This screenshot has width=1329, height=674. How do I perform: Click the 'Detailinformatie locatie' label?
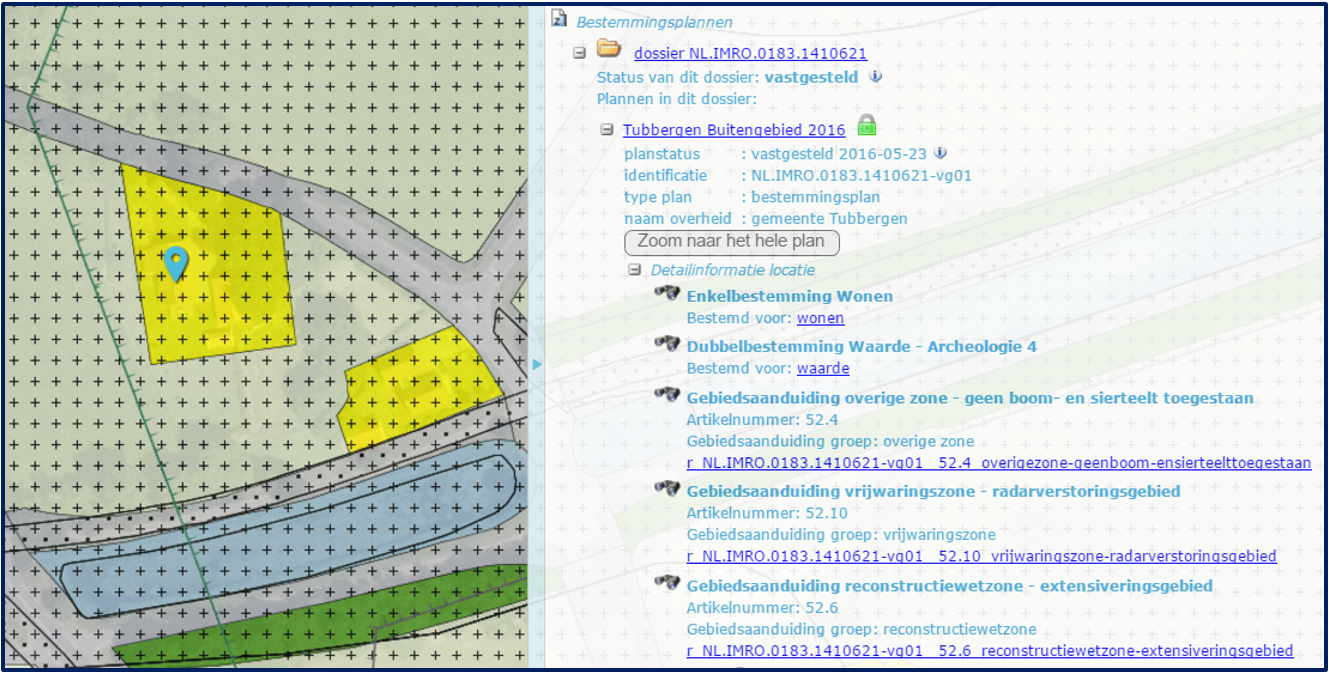tap(733, 270)
